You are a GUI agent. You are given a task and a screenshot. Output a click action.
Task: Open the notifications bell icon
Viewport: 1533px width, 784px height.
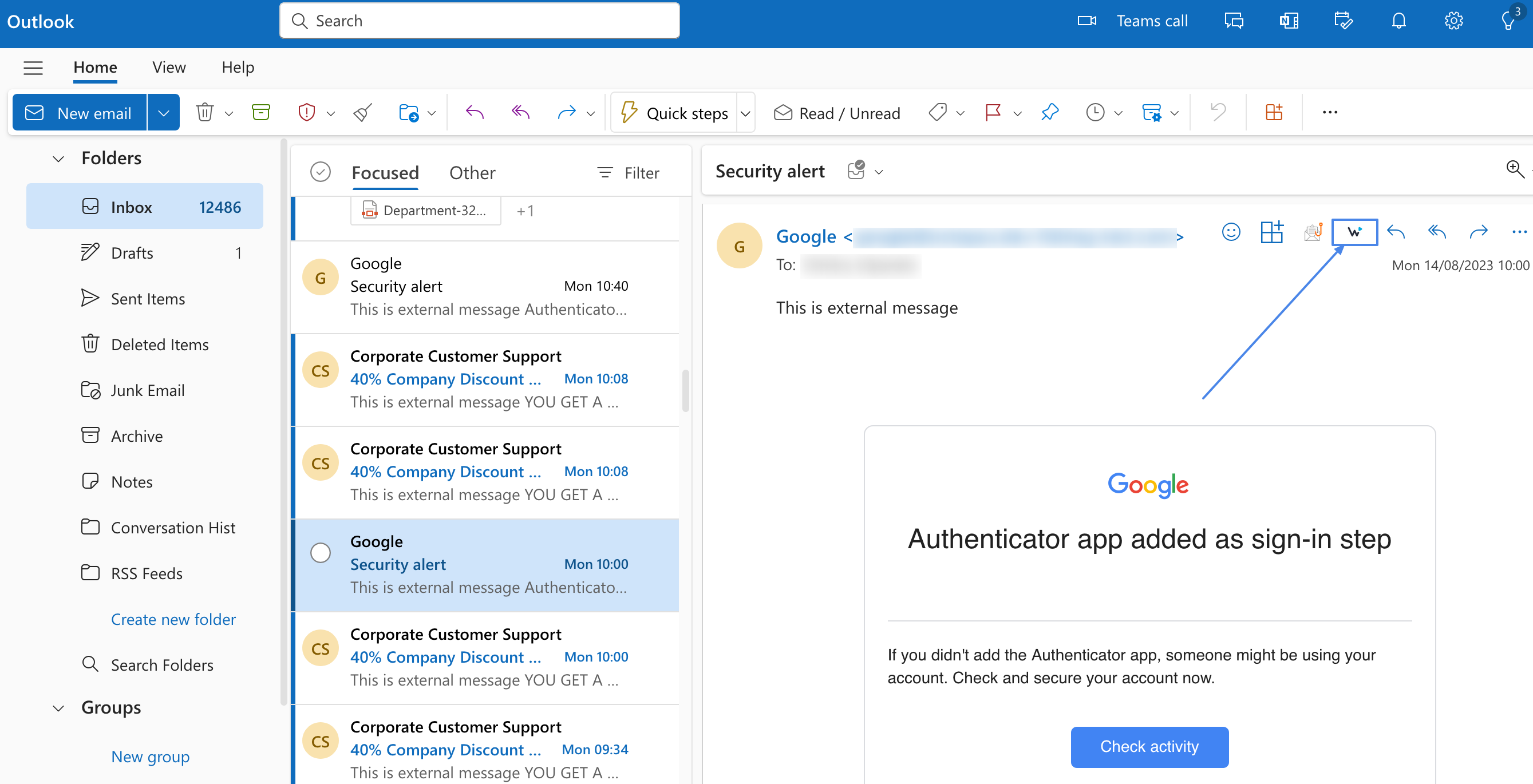(x=1398, y=20)
